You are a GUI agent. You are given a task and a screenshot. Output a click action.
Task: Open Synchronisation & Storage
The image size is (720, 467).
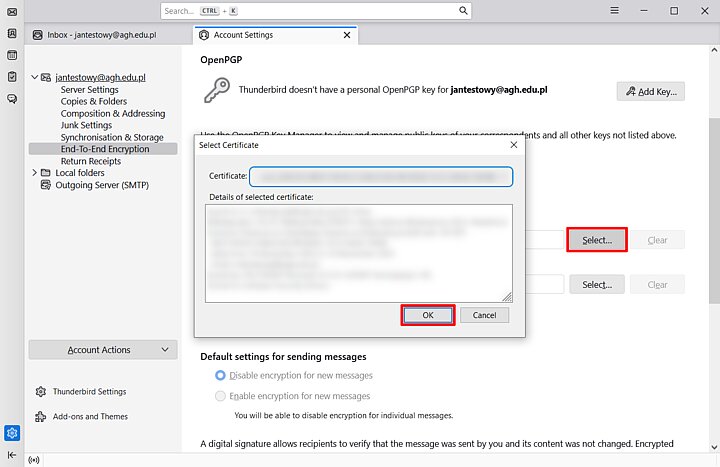[x=112, y=137]
